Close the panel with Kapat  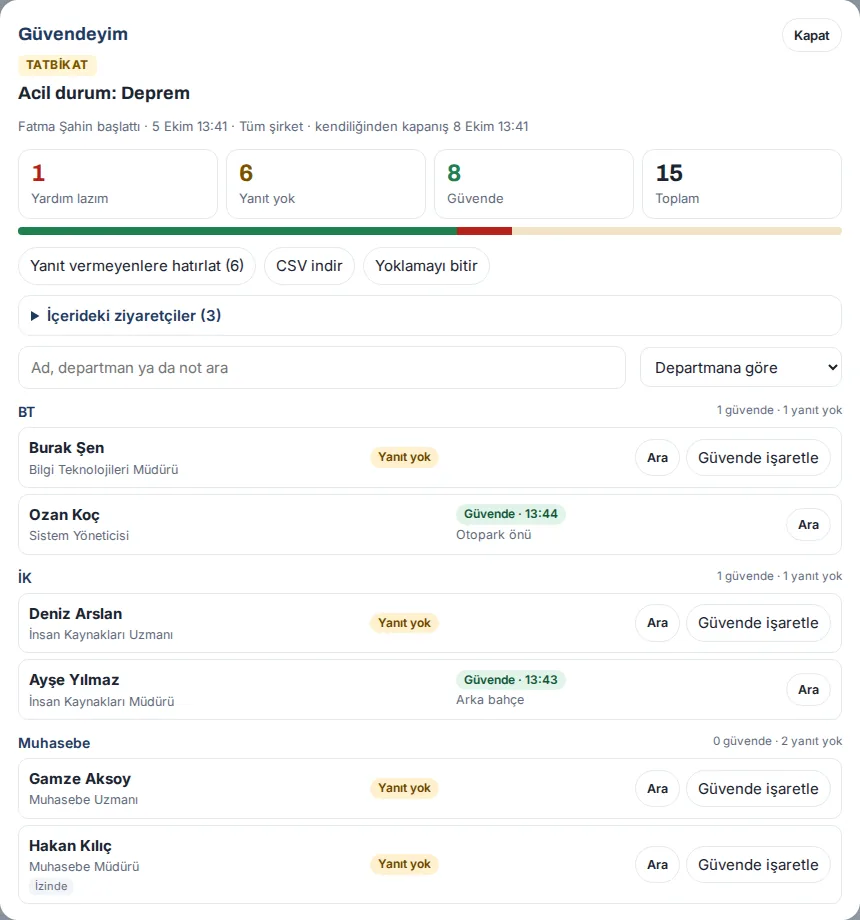click(x=811, y=35)
